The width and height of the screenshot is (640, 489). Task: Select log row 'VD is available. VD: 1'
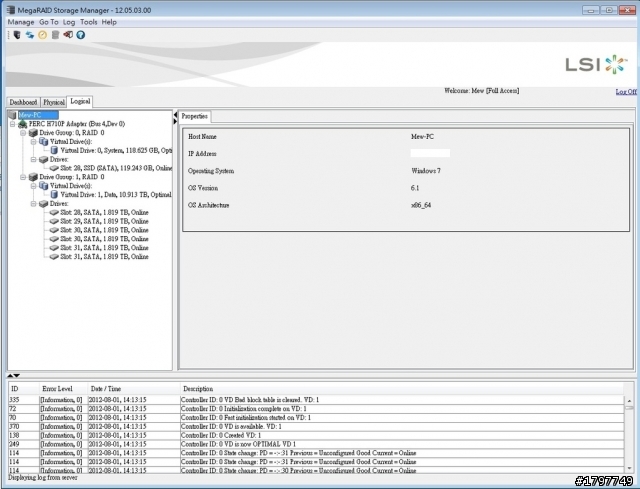[316, 427]
